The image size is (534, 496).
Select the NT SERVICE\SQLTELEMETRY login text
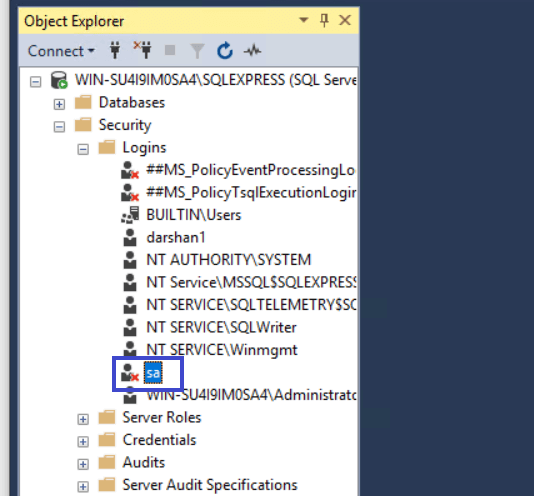point(251,305)
